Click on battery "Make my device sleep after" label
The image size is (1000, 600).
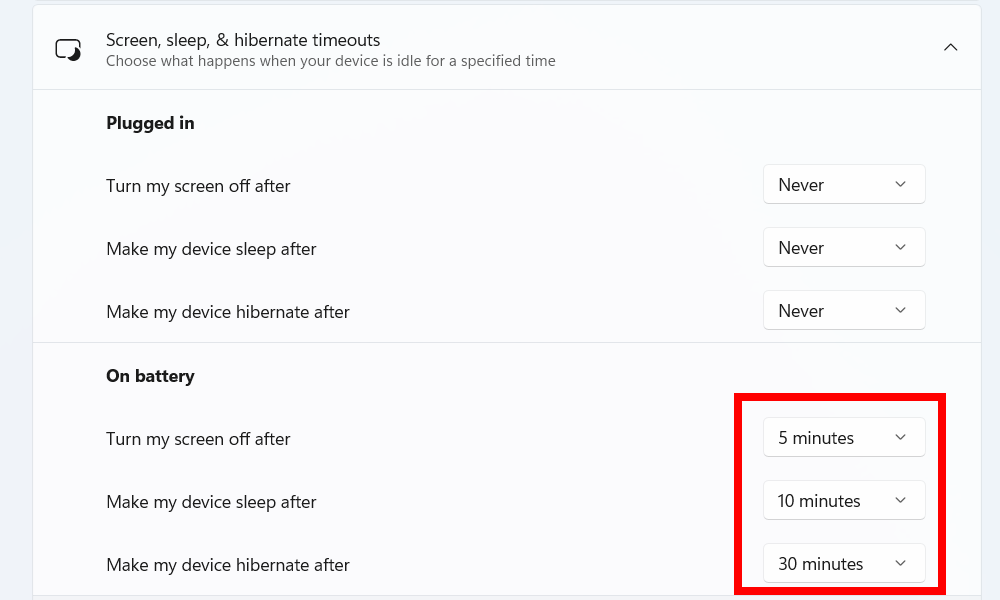(211, 502)
